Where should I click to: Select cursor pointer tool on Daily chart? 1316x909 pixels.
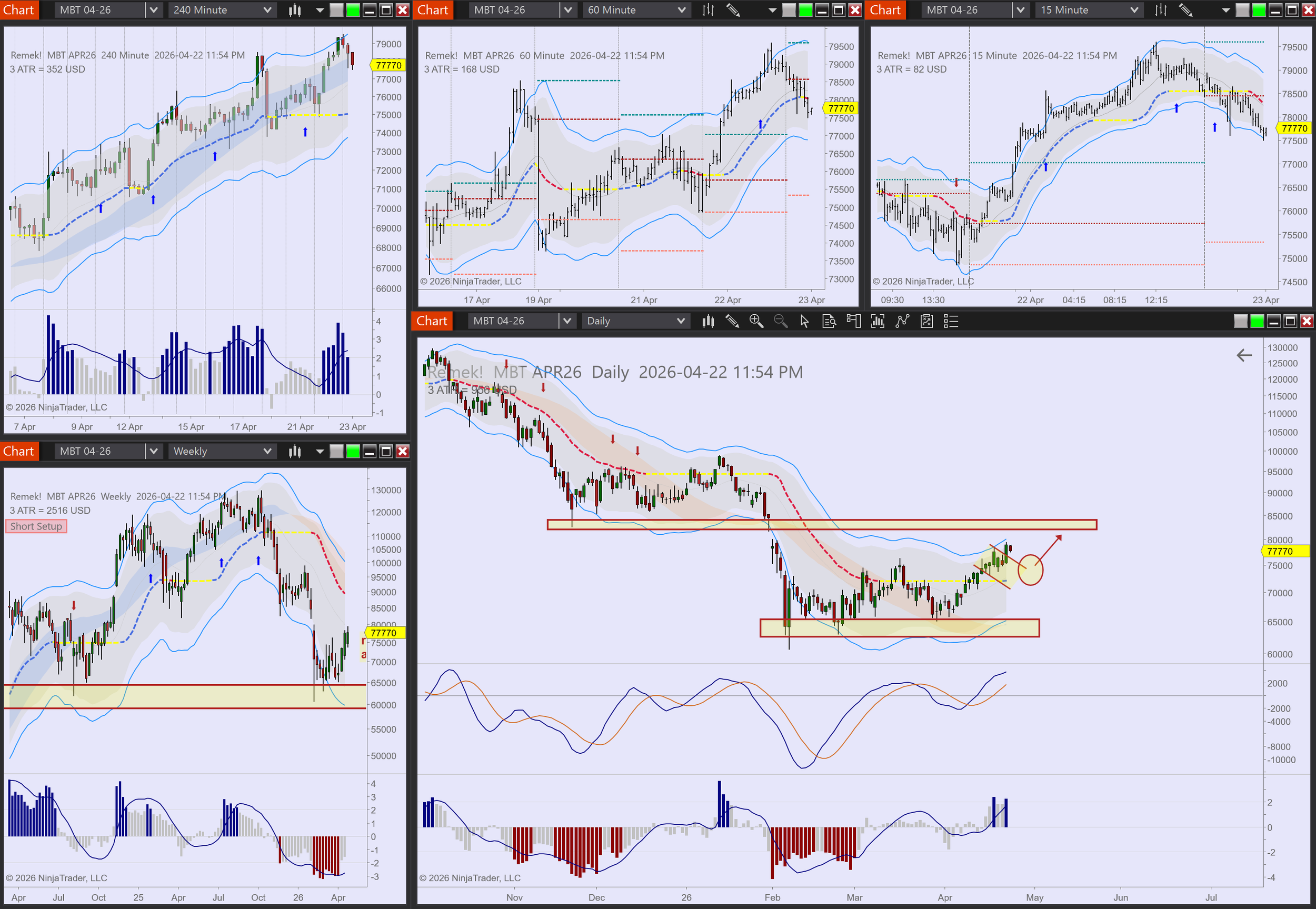pyautogui.click(x=804, y=321)
